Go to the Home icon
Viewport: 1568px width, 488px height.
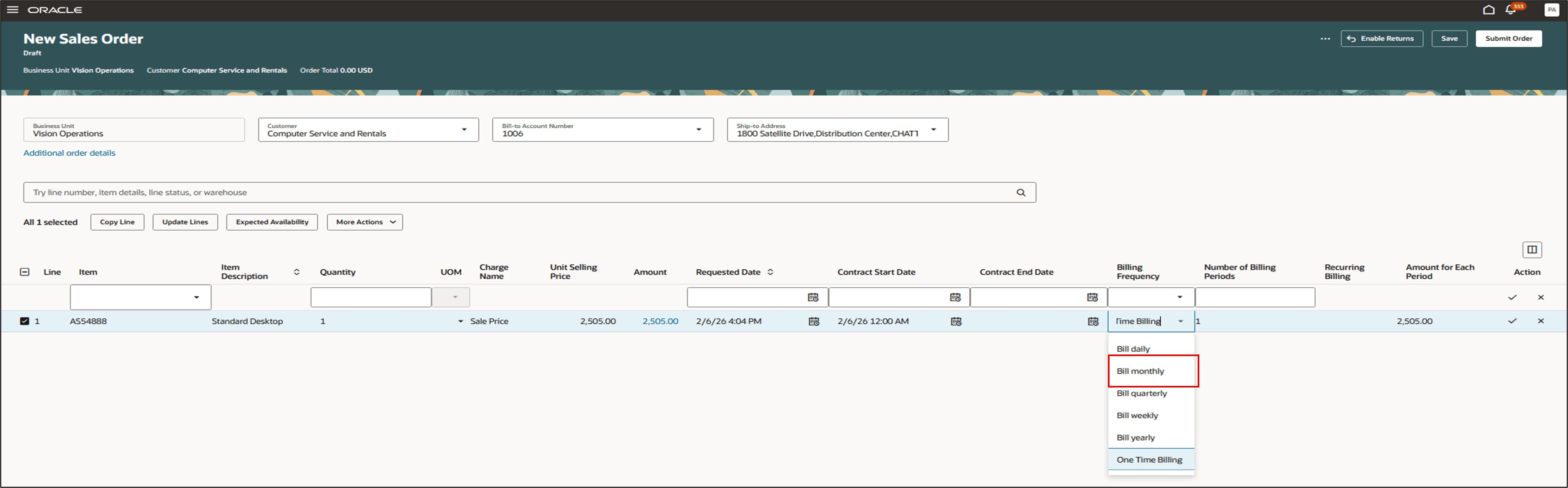(x=1488, y=10)
